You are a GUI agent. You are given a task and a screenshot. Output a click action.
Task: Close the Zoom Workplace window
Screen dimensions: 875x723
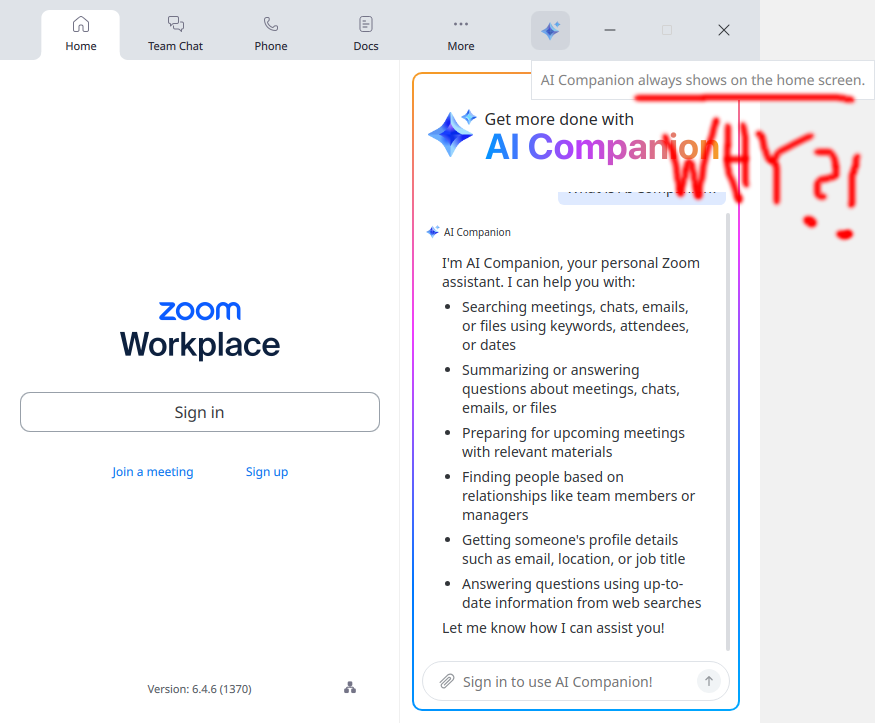(724, 30)
